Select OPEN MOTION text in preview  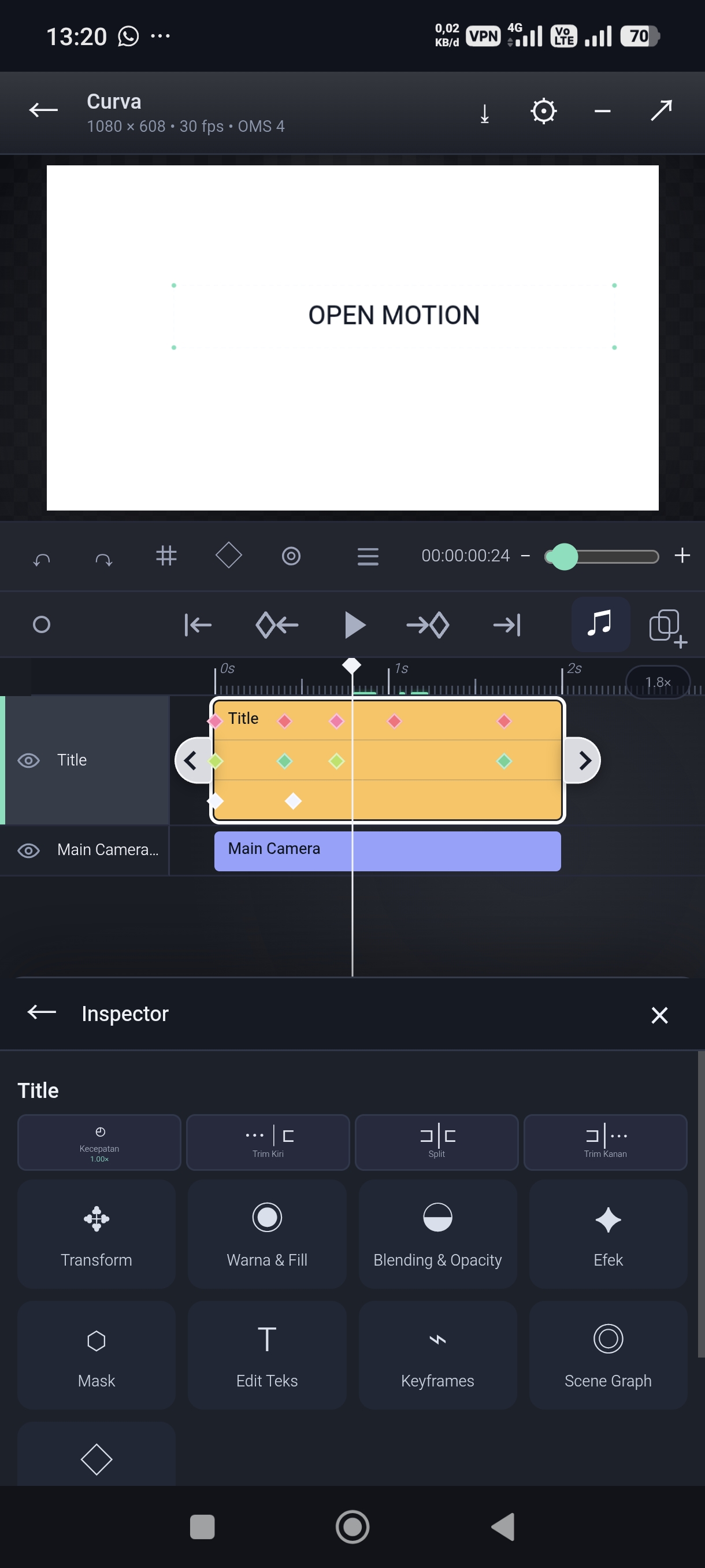(394, 315)
